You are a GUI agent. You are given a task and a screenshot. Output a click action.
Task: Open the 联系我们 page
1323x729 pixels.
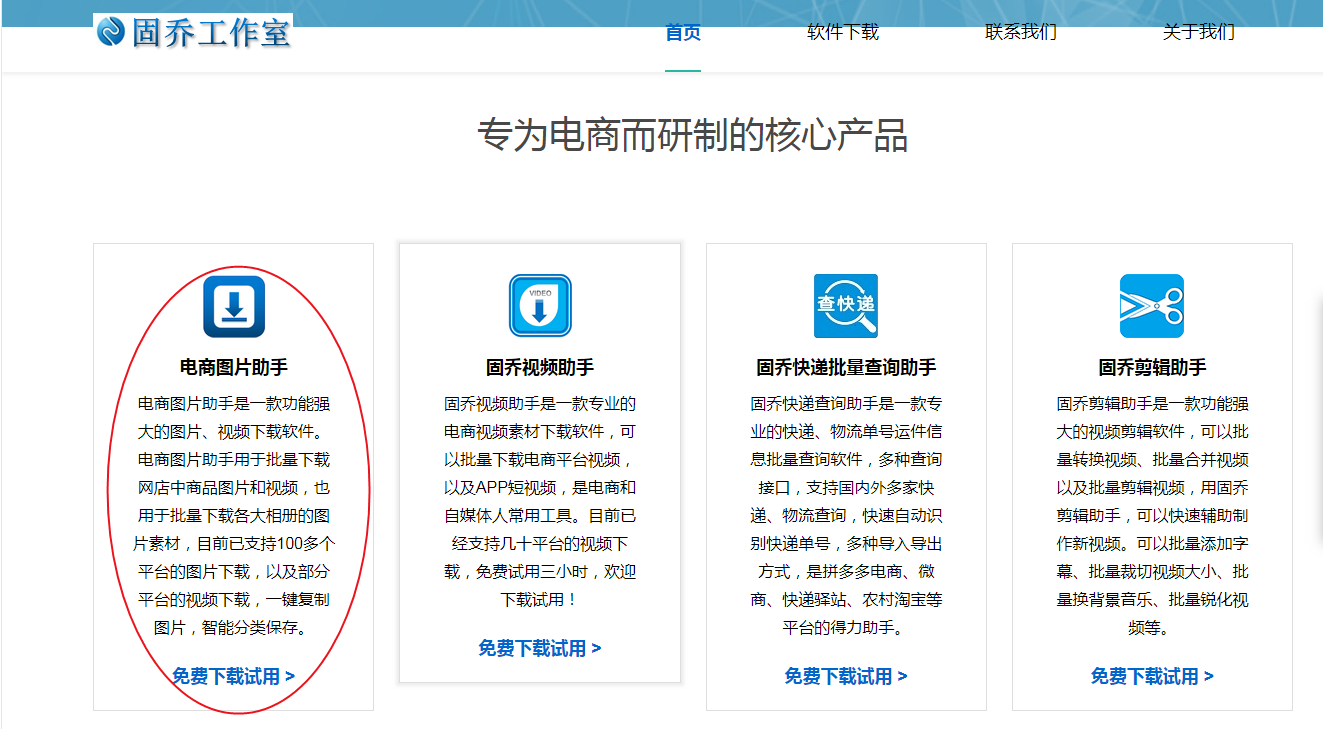[1021, 32]
